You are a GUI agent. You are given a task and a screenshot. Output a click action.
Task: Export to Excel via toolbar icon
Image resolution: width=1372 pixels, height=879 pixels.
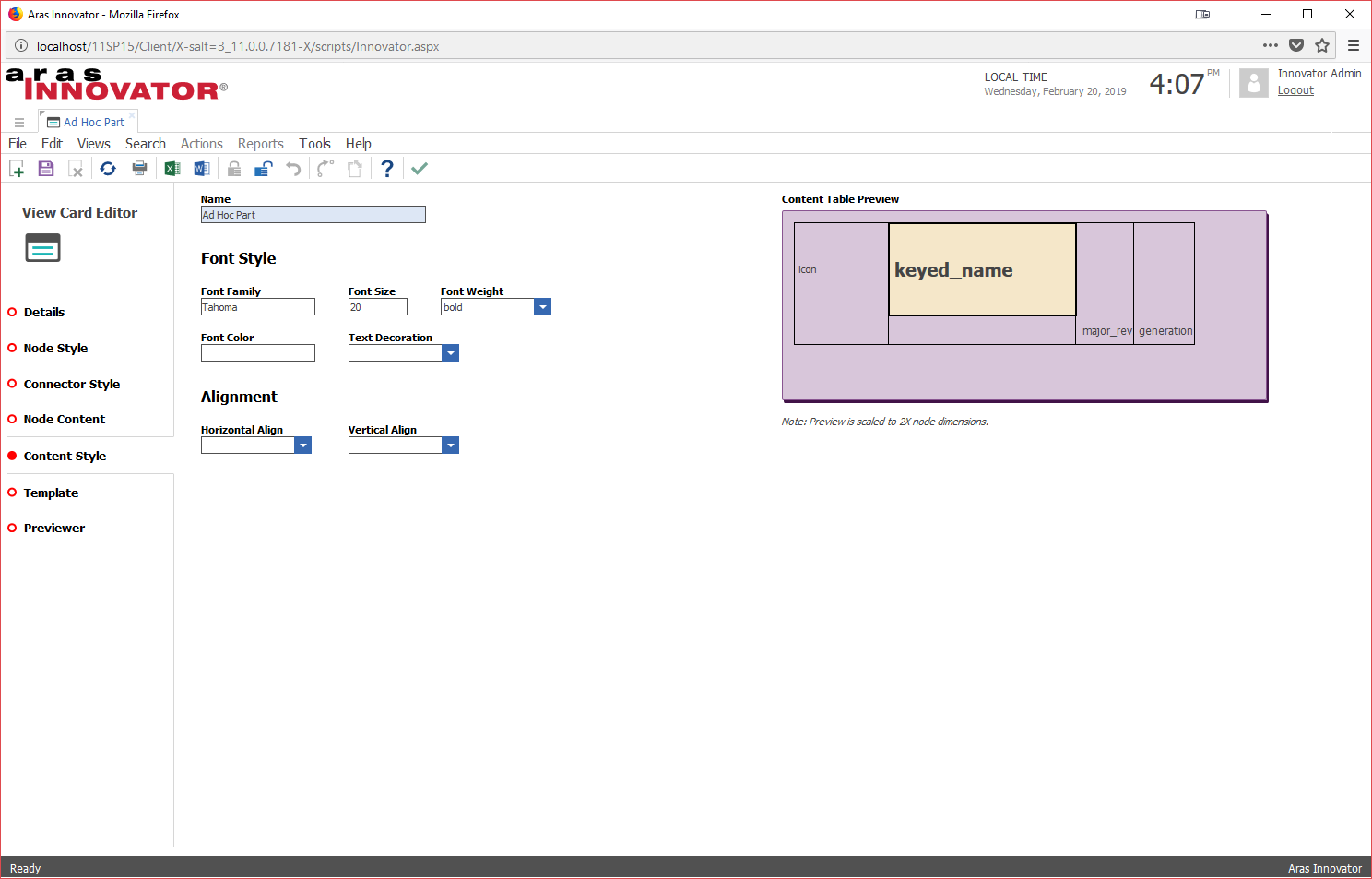click(172, 168)
